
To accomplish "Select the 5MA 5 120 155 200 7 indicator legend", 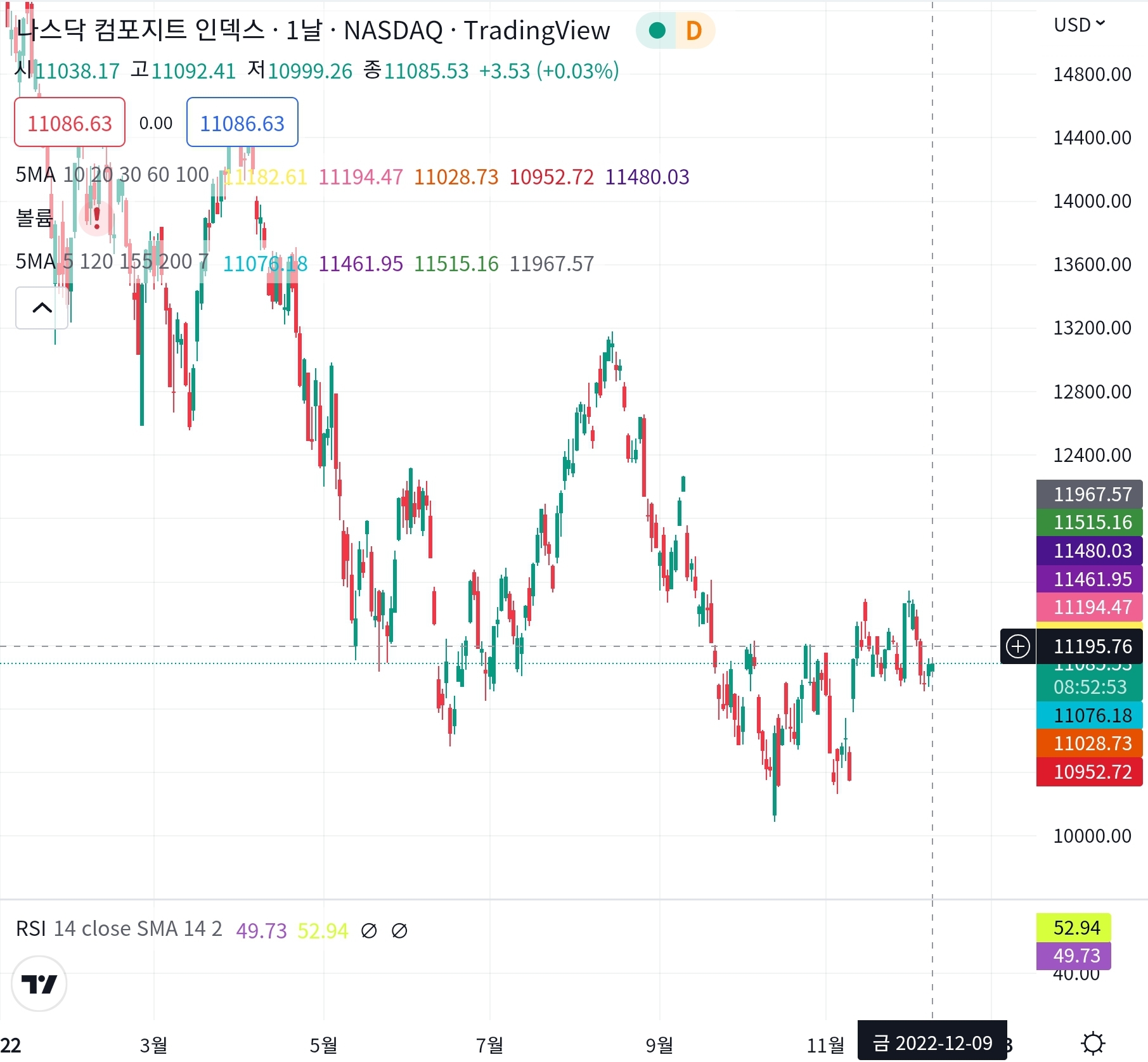I will 112,261.
